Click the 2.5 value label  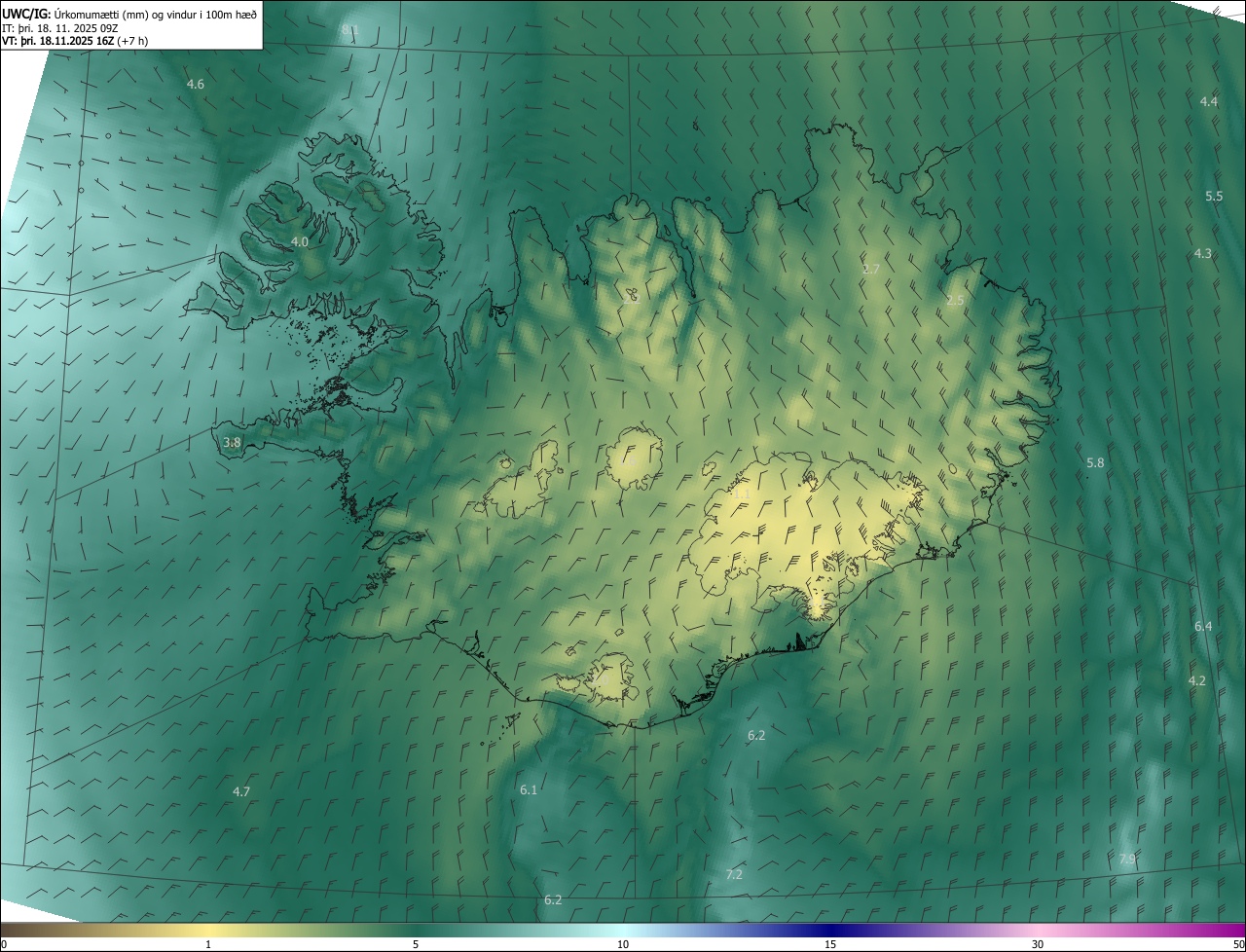click(x=955, y=301)
